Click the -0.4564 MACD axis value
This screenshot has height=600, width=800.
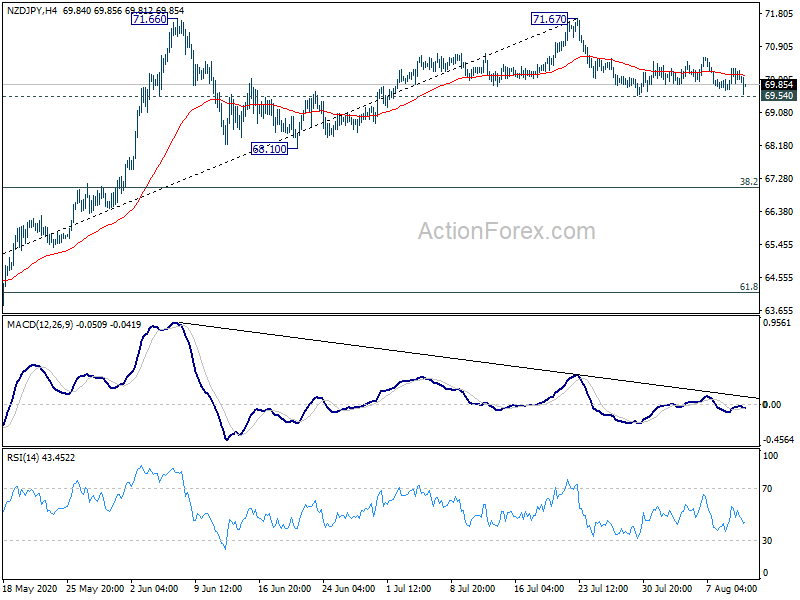[778, 439]
